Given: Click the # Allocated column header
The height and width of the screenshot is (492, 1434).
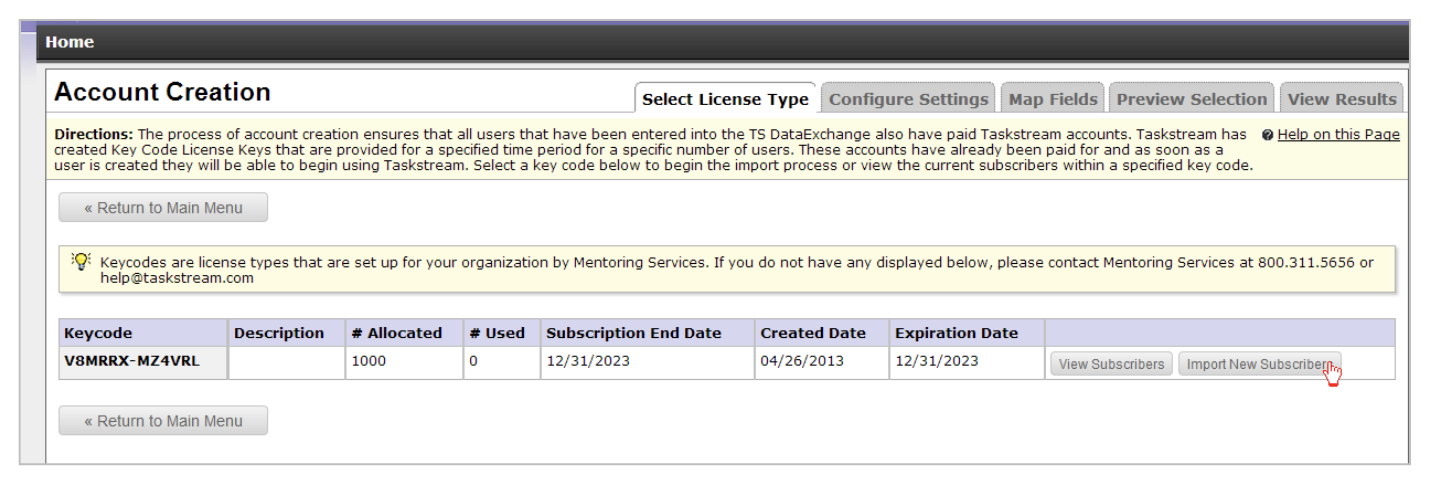Looking at the screenshot, I should point(403,333).
